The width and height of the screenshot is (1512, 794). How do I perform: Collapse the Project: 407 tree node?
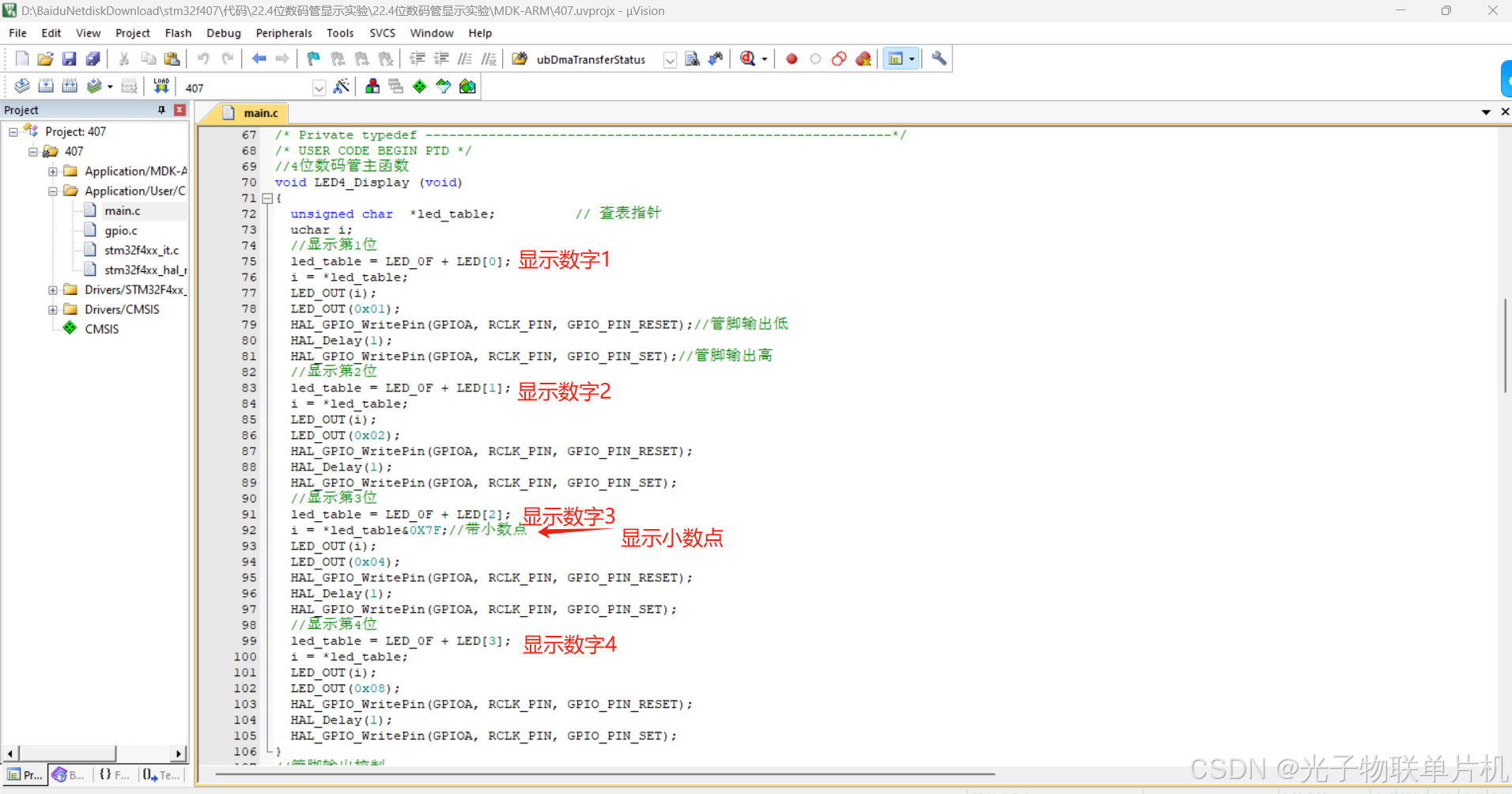coord(13,132)
